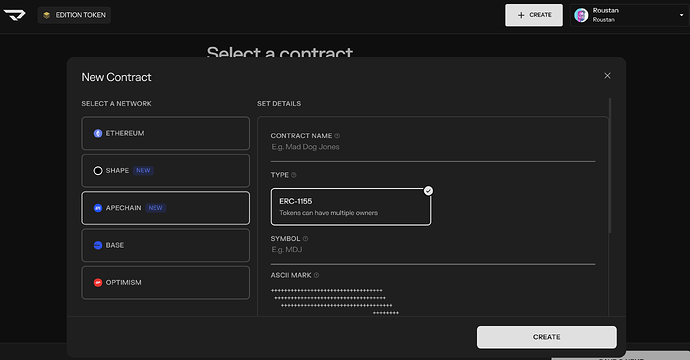Viewport: 690px width, 360px height.
Task: Click the Roustan profile avatar
Action: click(x=581, y=15)
